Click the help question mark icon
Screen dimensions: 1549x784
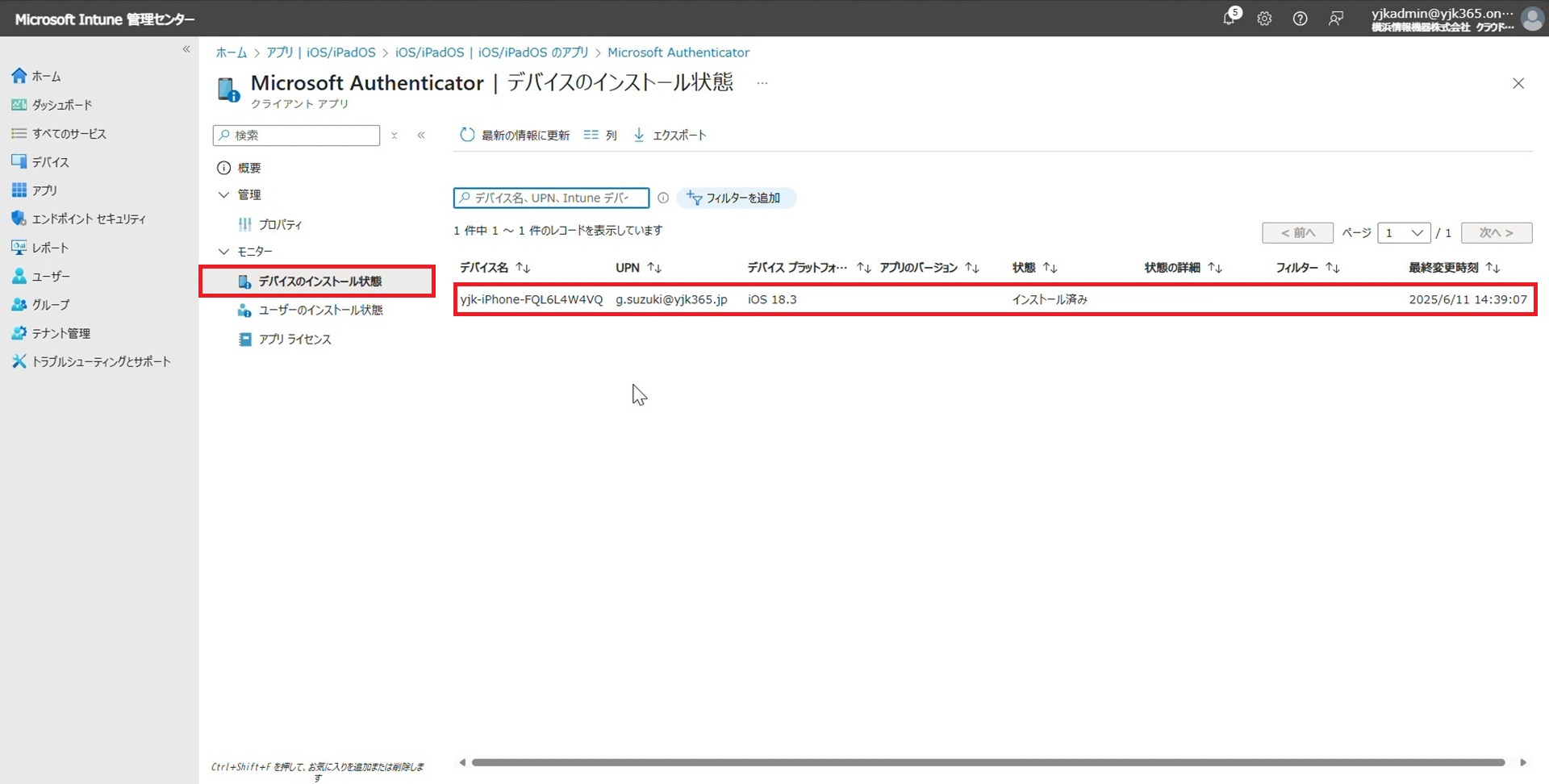(1300, 19)
